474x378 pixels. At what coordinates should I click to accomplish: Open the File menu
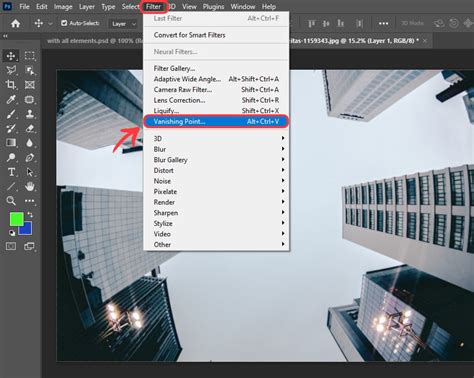[x=24, y=6]
